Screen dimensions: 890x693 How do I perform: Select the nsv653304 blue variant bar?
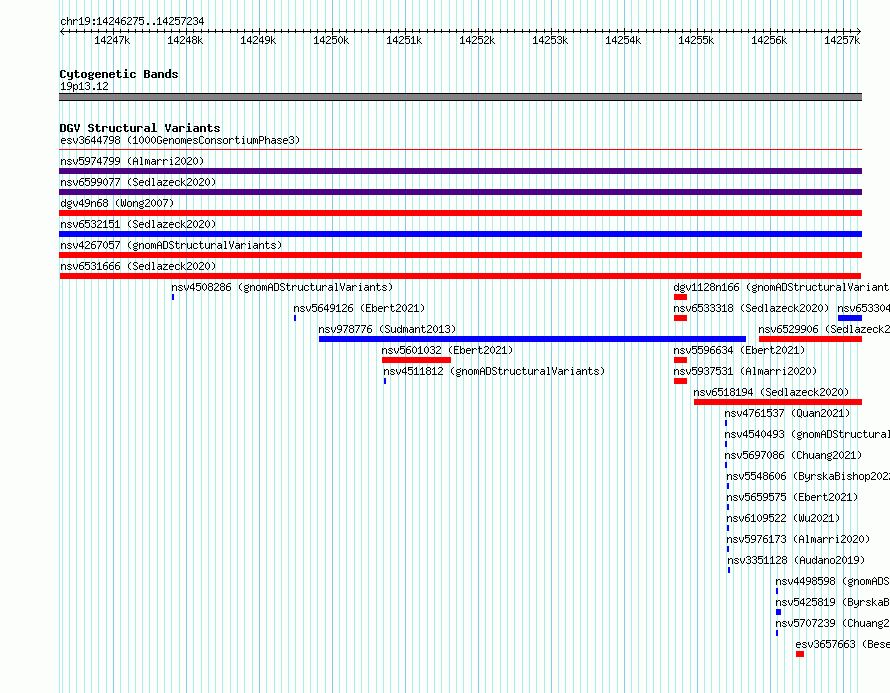point(850,318)
